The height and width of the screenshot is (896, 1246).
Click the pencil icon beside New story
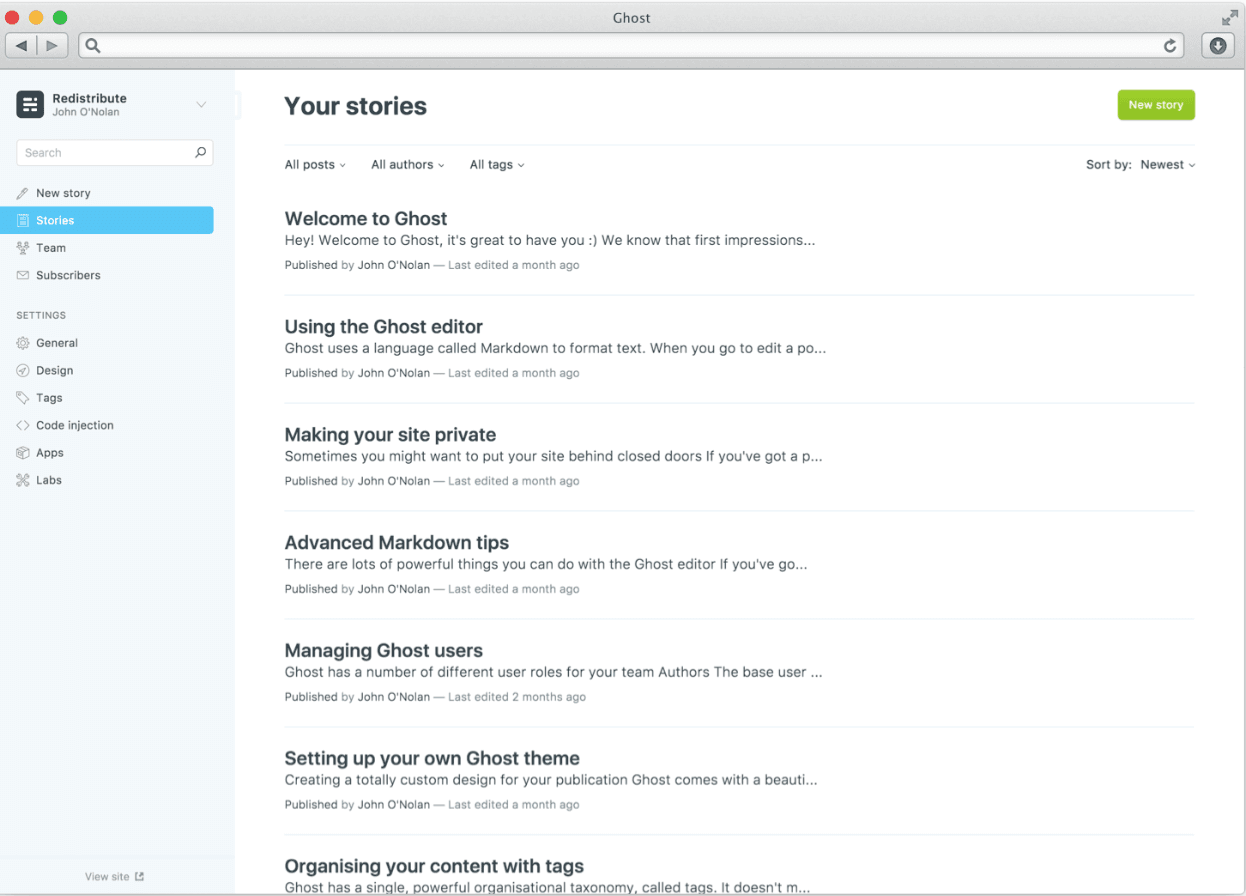23,193
